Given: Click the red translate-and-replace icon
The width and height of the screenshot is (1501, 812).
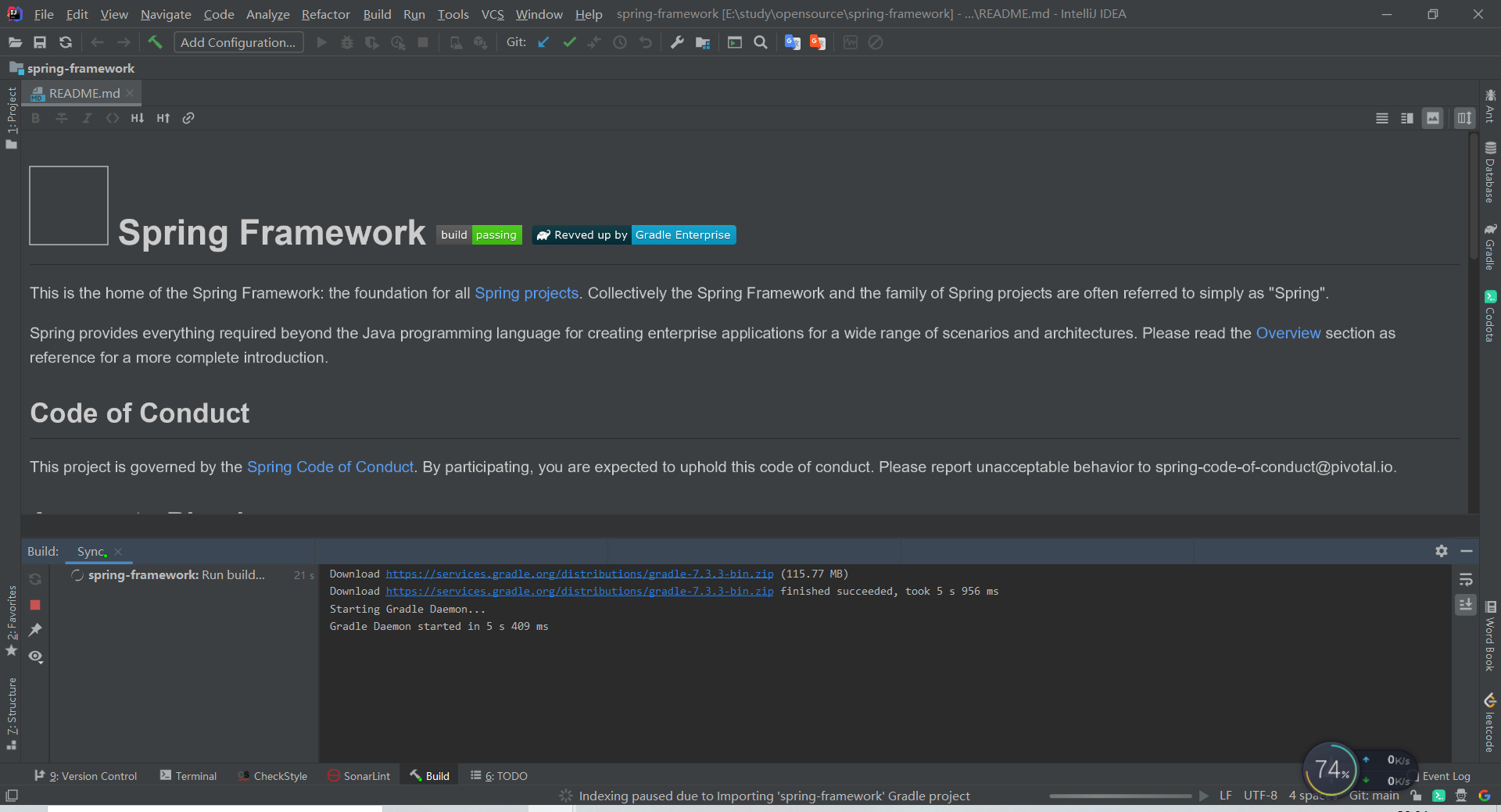Looking at the screenshot, I should [x=818, y=42].
